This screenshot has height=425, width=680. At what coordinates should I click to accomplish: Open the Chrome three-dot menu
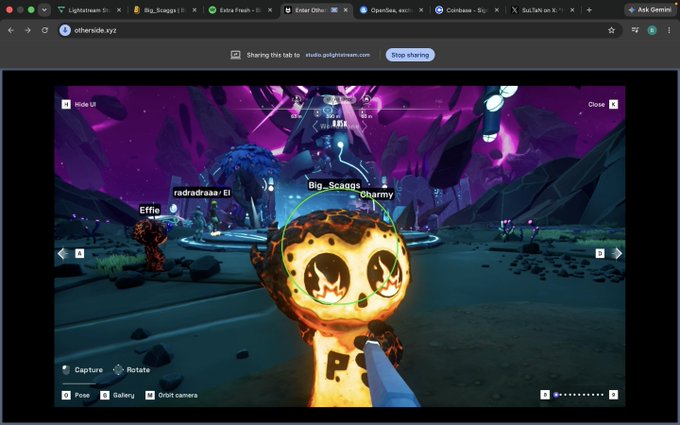(x=669, y=30)
